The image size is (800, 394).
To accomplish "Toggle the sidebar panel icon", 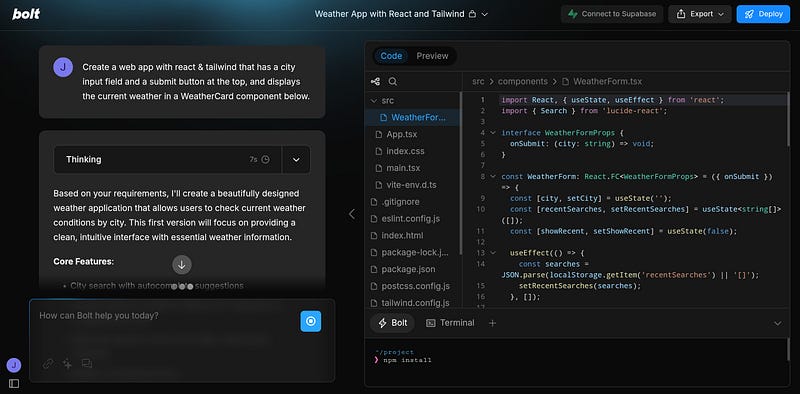I will pos(14,383).
